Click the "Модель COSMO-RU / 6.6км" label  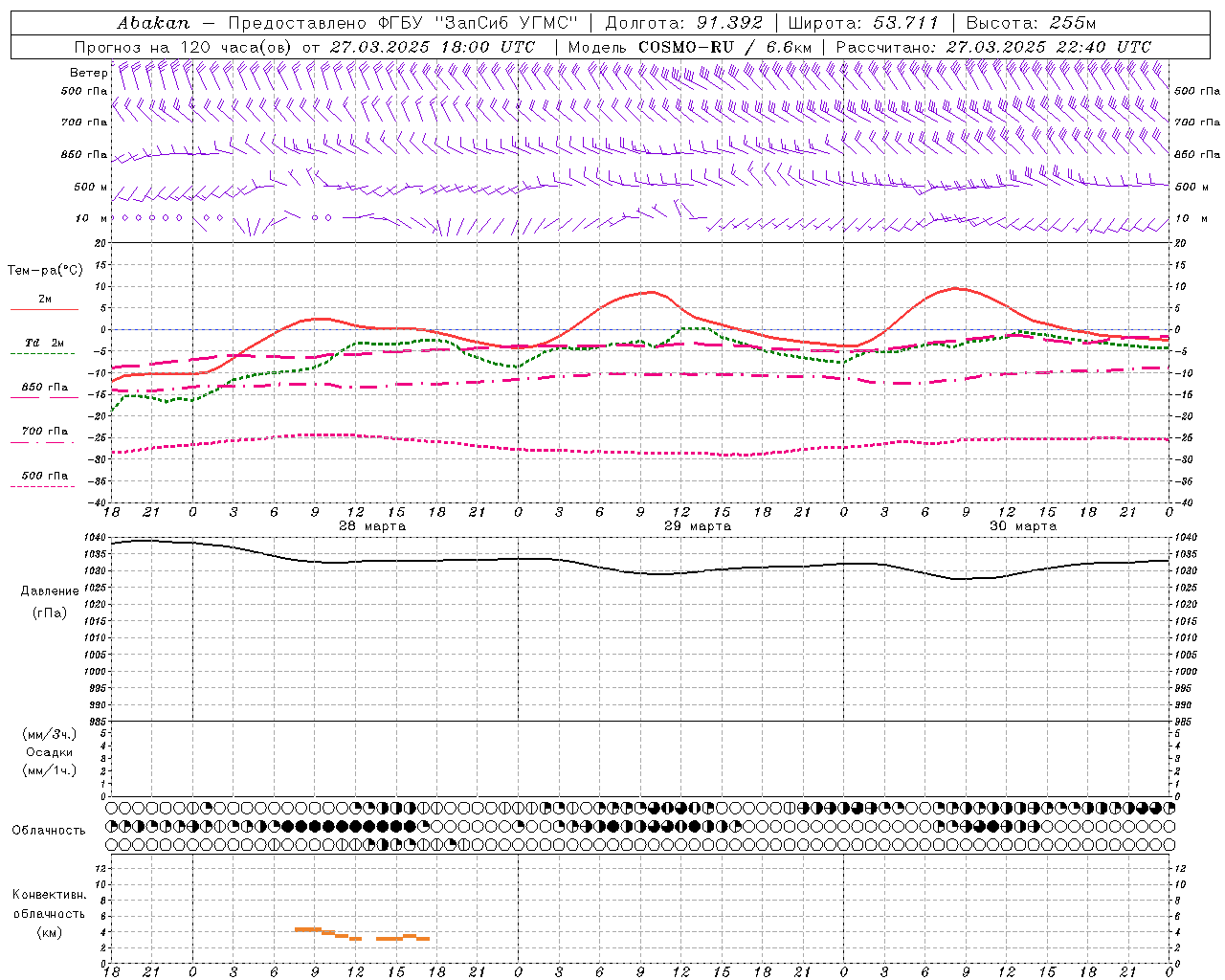(690, 47)
